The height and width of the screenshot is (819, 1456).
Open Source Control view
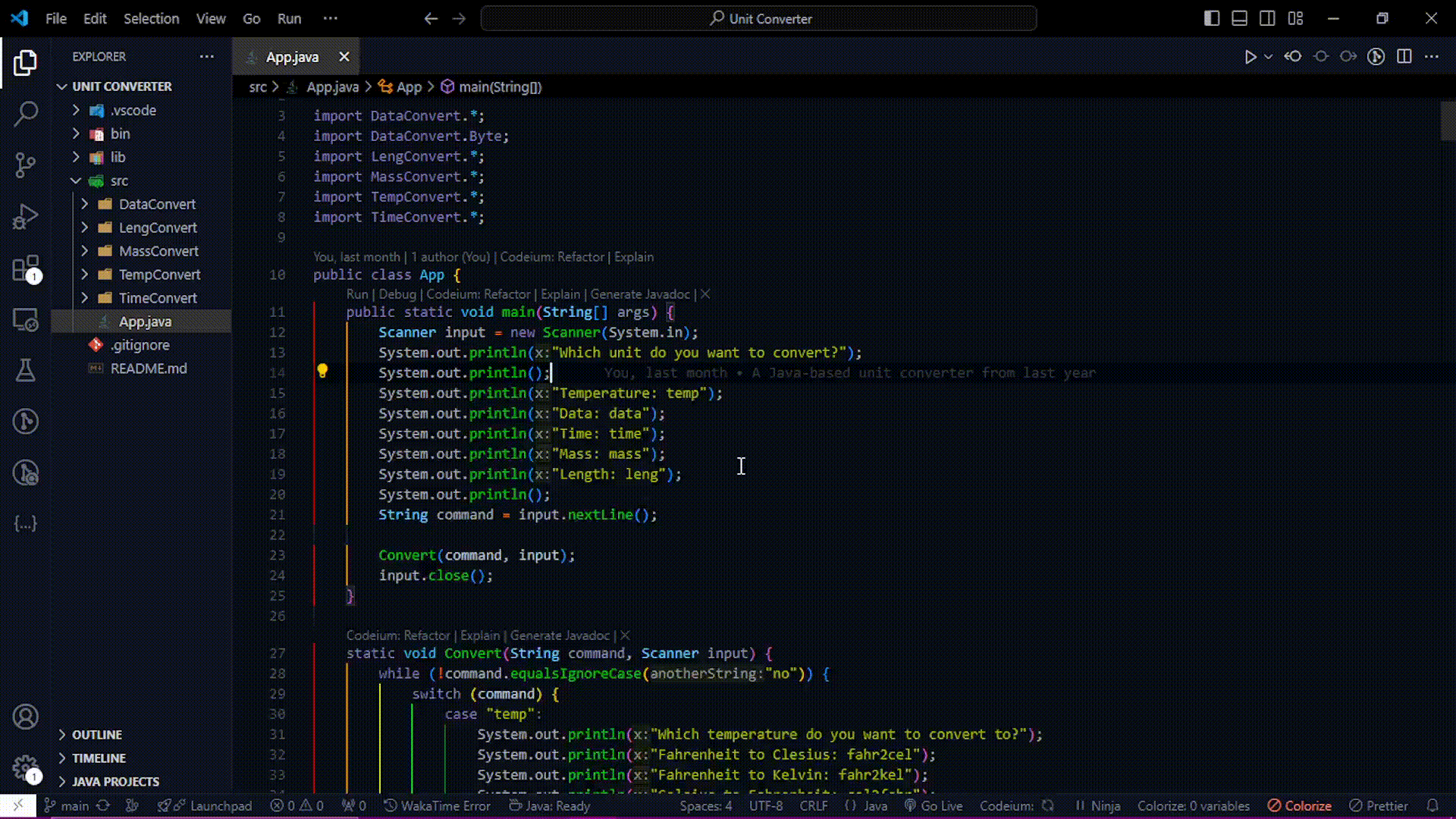coord(25,165)
